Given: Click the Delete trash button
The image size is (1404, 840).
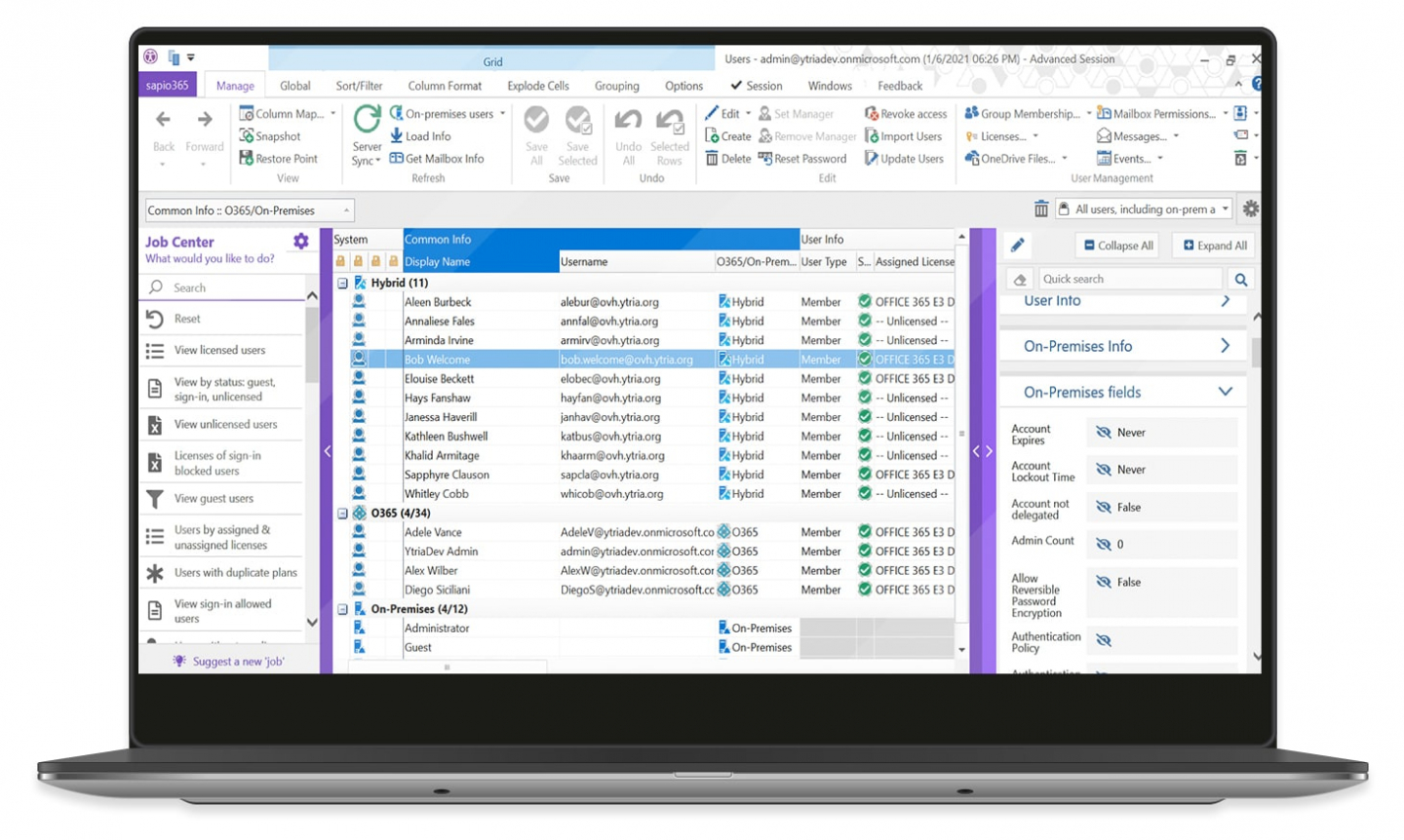Looking at the screenshot, I should [728, 159].
